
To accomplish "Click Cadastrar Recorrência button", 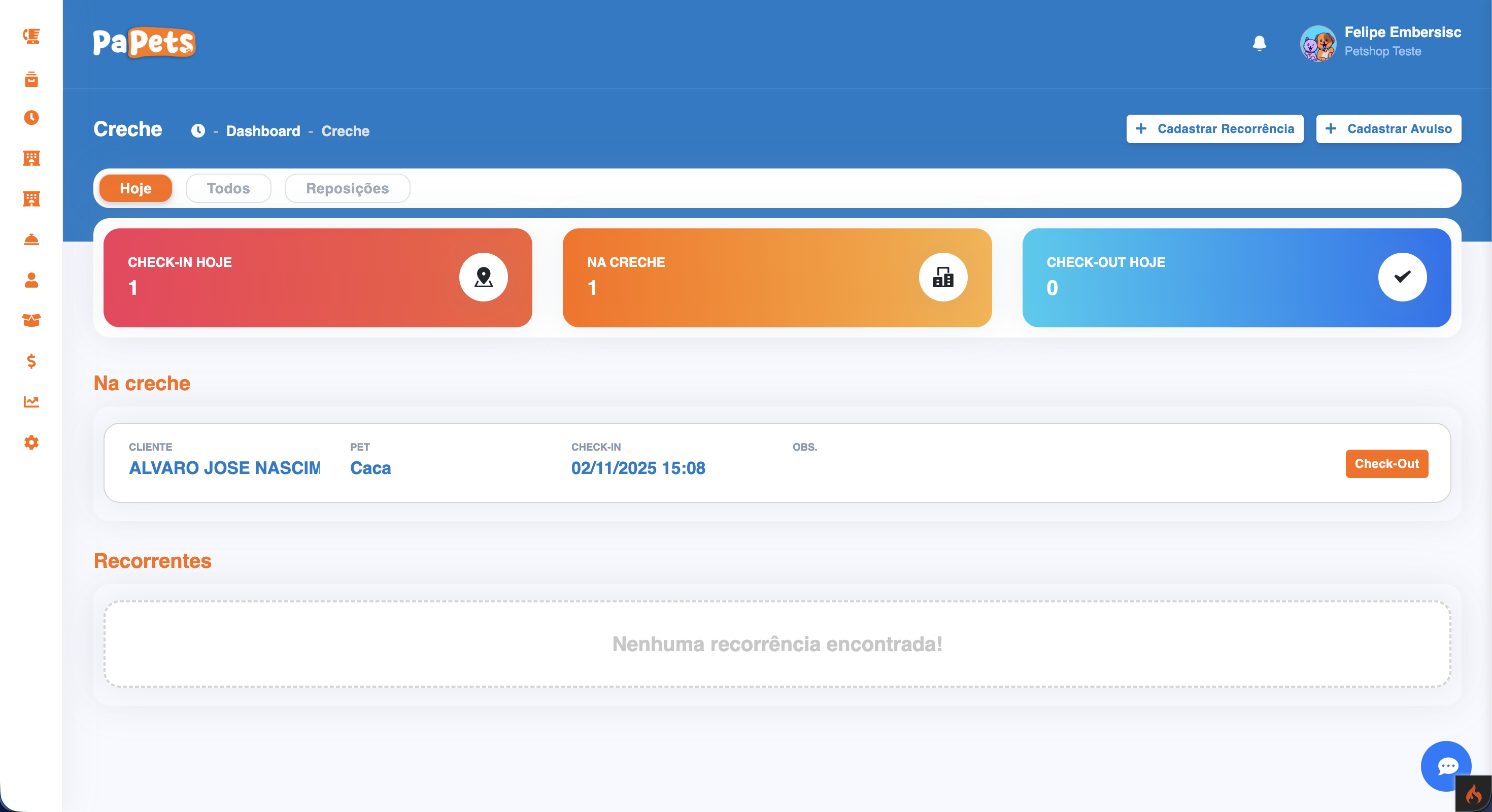I will (1214, 128).
